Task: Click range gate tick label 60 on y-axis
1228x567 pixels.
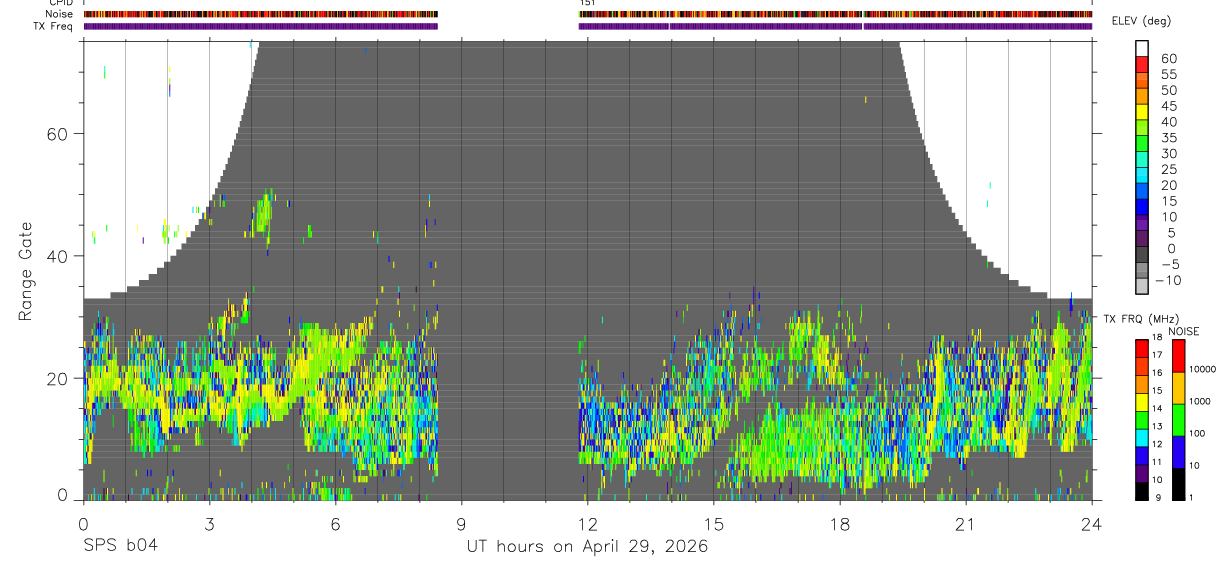Action: point(55,133)
